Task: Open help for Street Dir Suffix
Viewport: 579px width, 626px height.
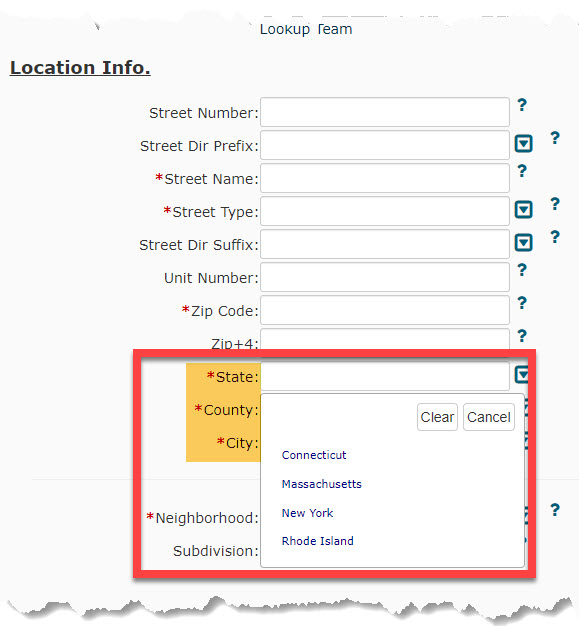Action: point(555,237)
